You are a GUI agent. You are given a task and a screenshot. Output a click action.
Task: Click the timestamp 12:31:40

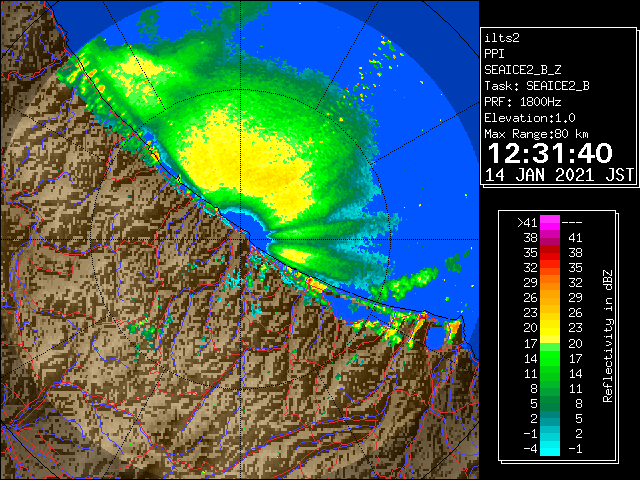coord(550,153)
